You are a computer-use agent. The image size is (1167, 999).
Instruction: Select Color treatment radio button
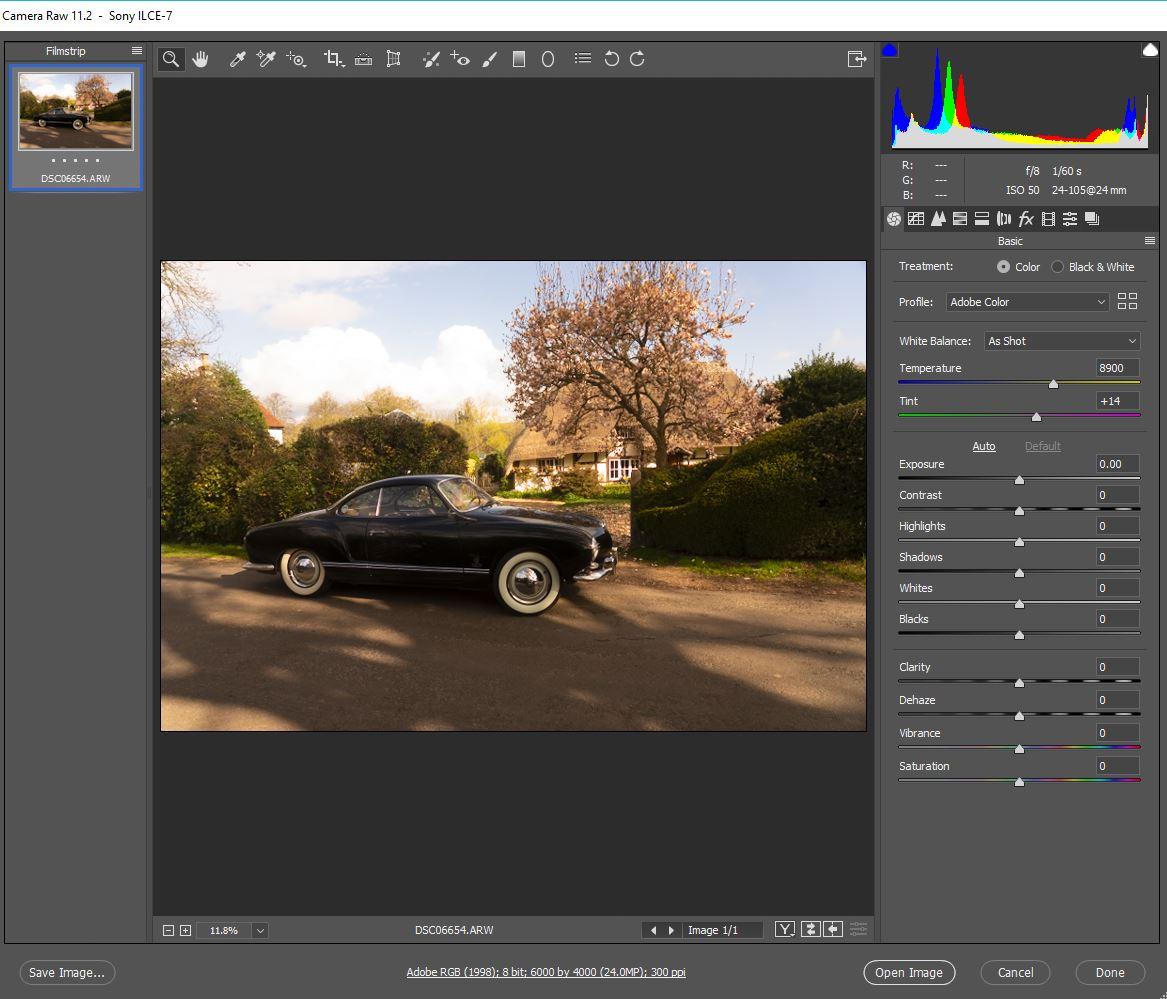point(1003,267)
